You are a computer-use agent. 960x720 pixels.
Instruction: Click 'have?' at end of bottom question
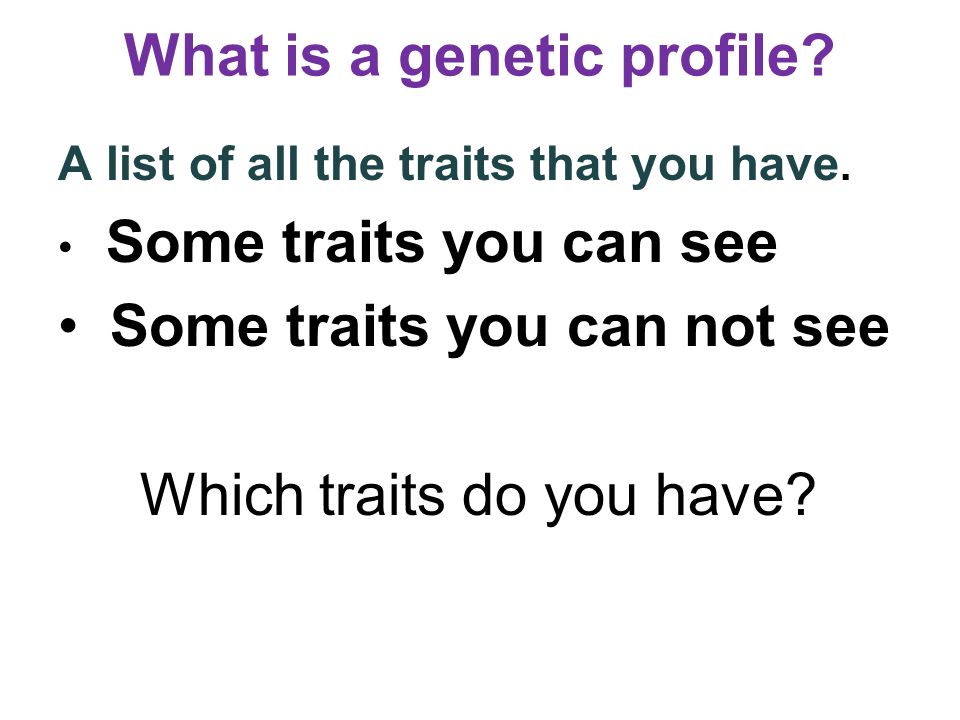[735, 494]
